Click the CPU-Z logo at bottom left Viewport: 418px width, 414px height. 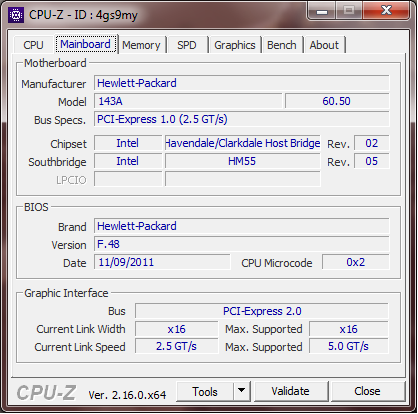tap(46, 392)
